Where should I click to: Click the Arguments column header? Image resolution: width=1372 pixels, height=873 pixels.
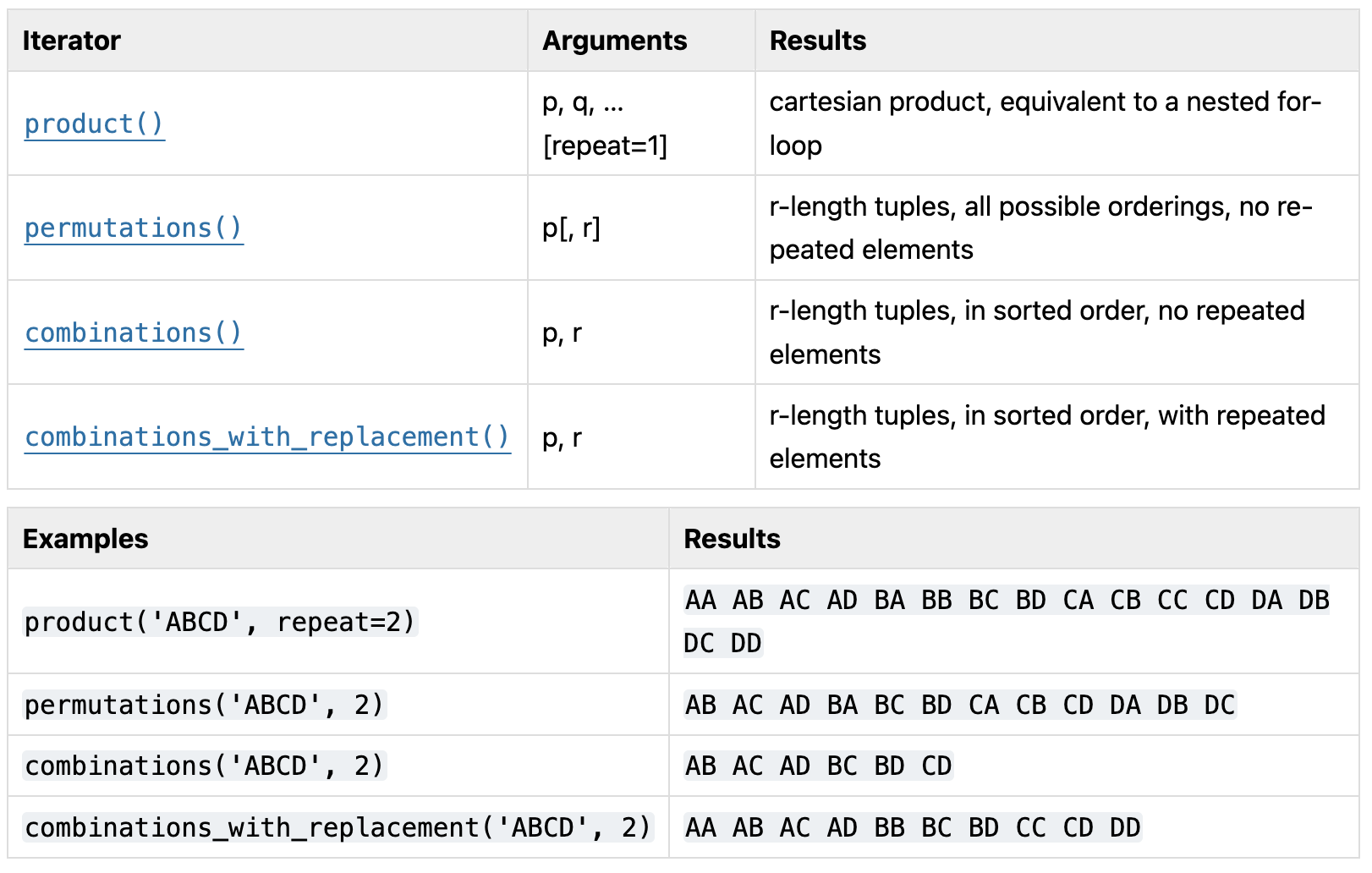[615, 41]
